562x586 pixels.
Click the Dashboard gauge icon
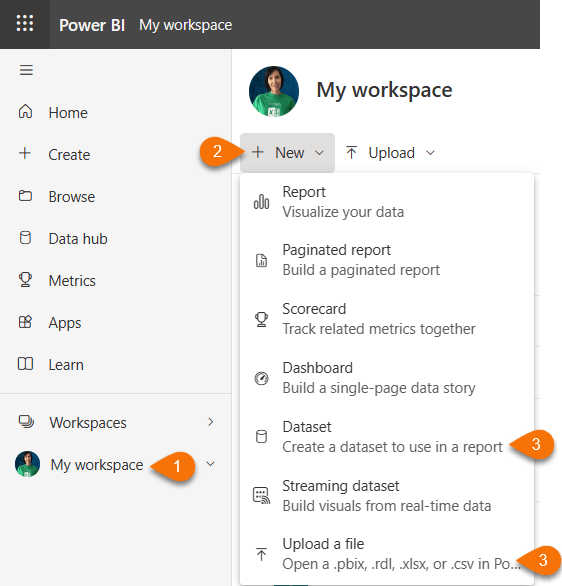[x=262, y=378]
